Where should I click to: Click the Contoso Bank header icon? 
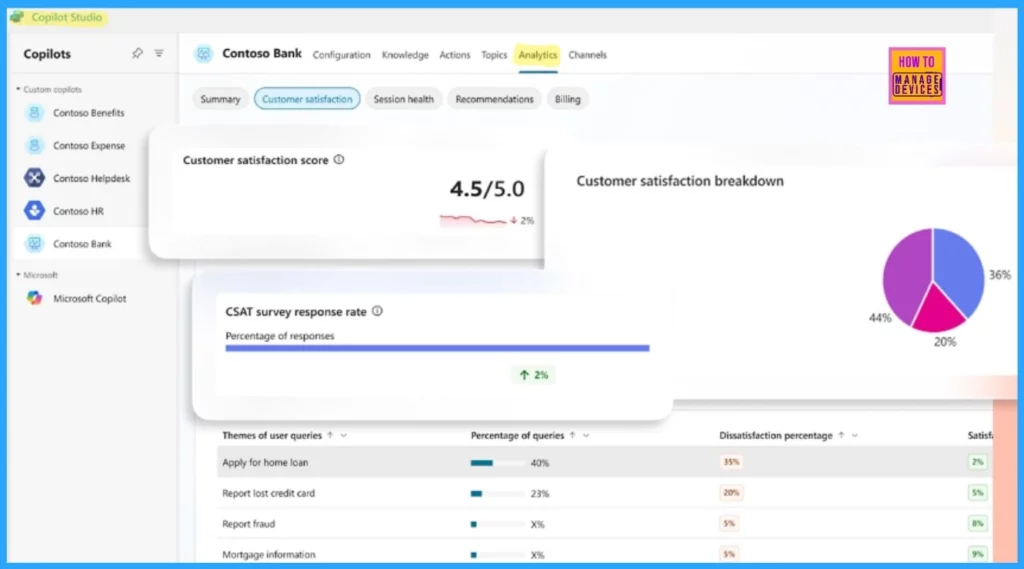[204, 54]
